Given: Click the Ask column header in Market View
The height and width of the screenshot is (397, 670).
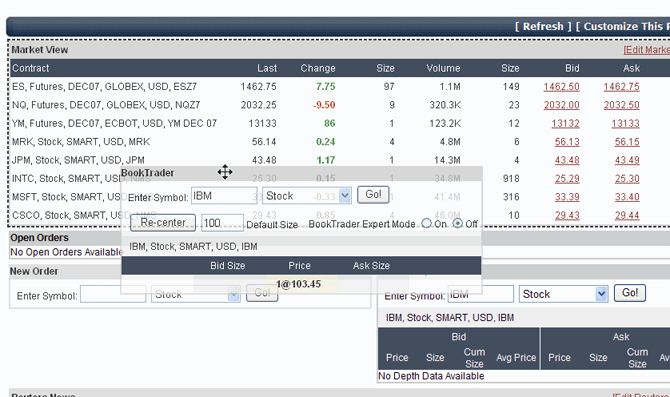Looking at the screenshot, I should click(632, 68).
